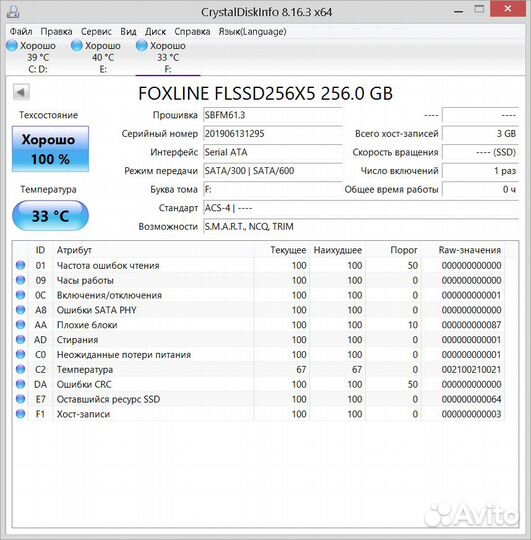531x540 pixels.
Task: Open the Справка menu
Action: point(192,32)
